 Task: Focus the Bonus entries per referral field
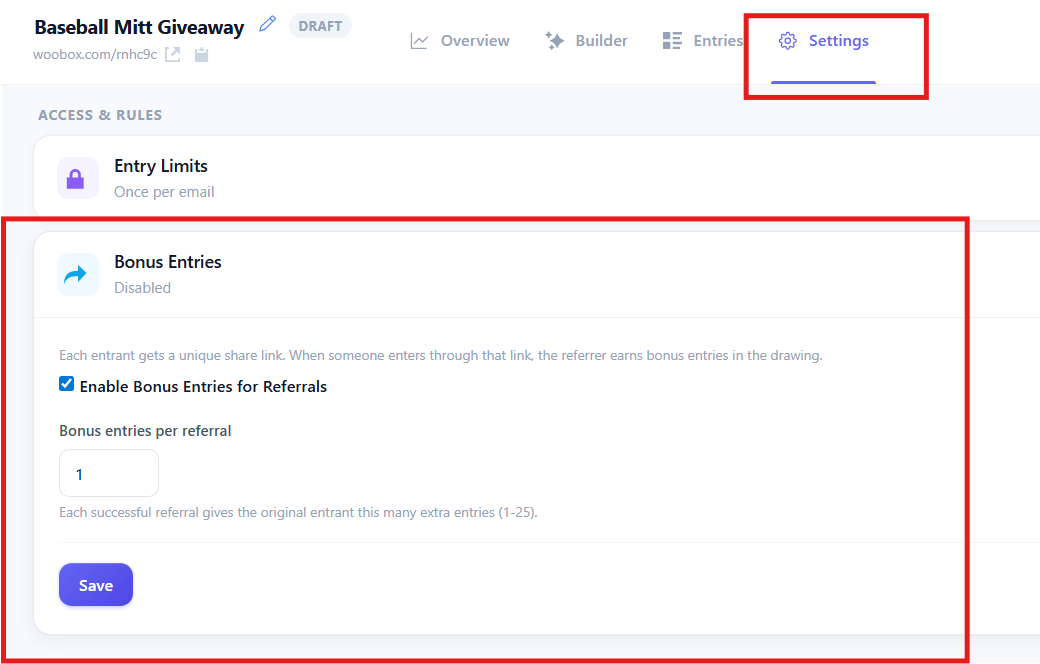(109, 473)
